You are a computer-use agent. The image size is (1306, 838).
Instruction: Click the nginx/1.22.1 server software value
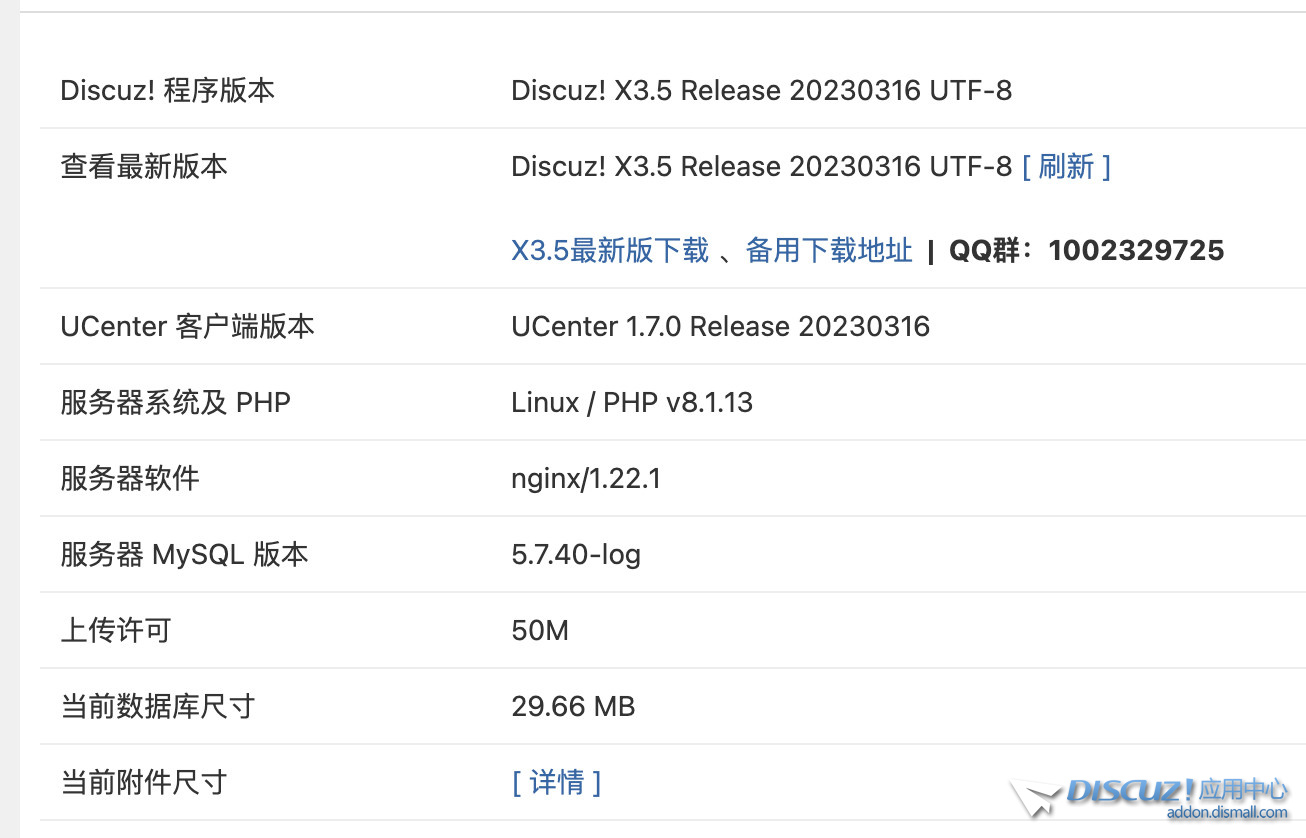point(586,478)
